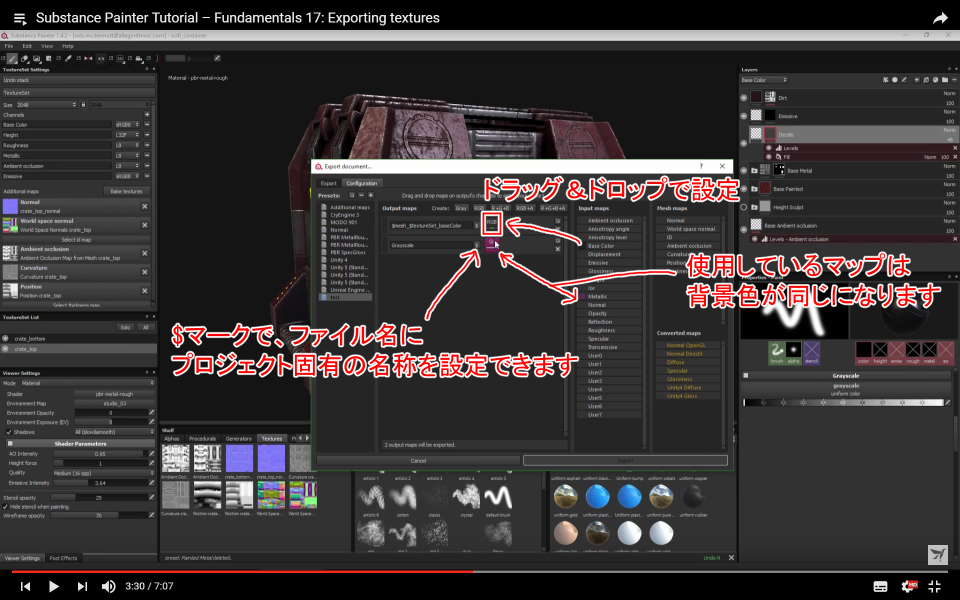Add a new export preset
Screen dimensions: 960x600
(x=370, y=195)
